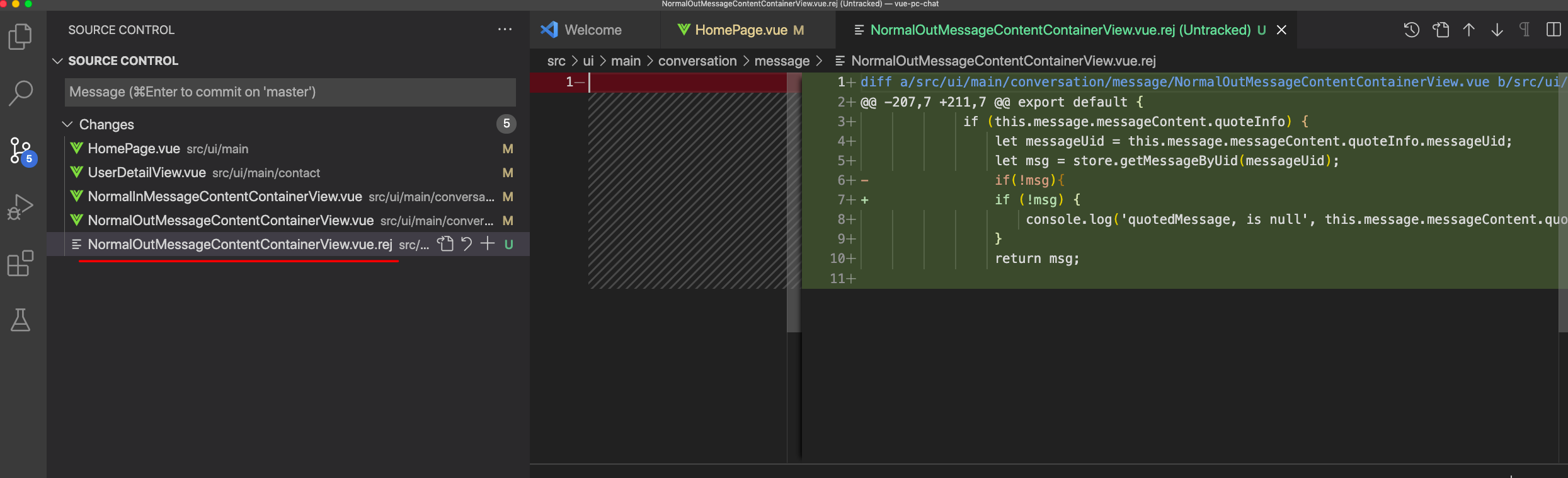This screenshot has width=1568, height=478.
Task: Open the Extensions view
Action: point(20,263)
